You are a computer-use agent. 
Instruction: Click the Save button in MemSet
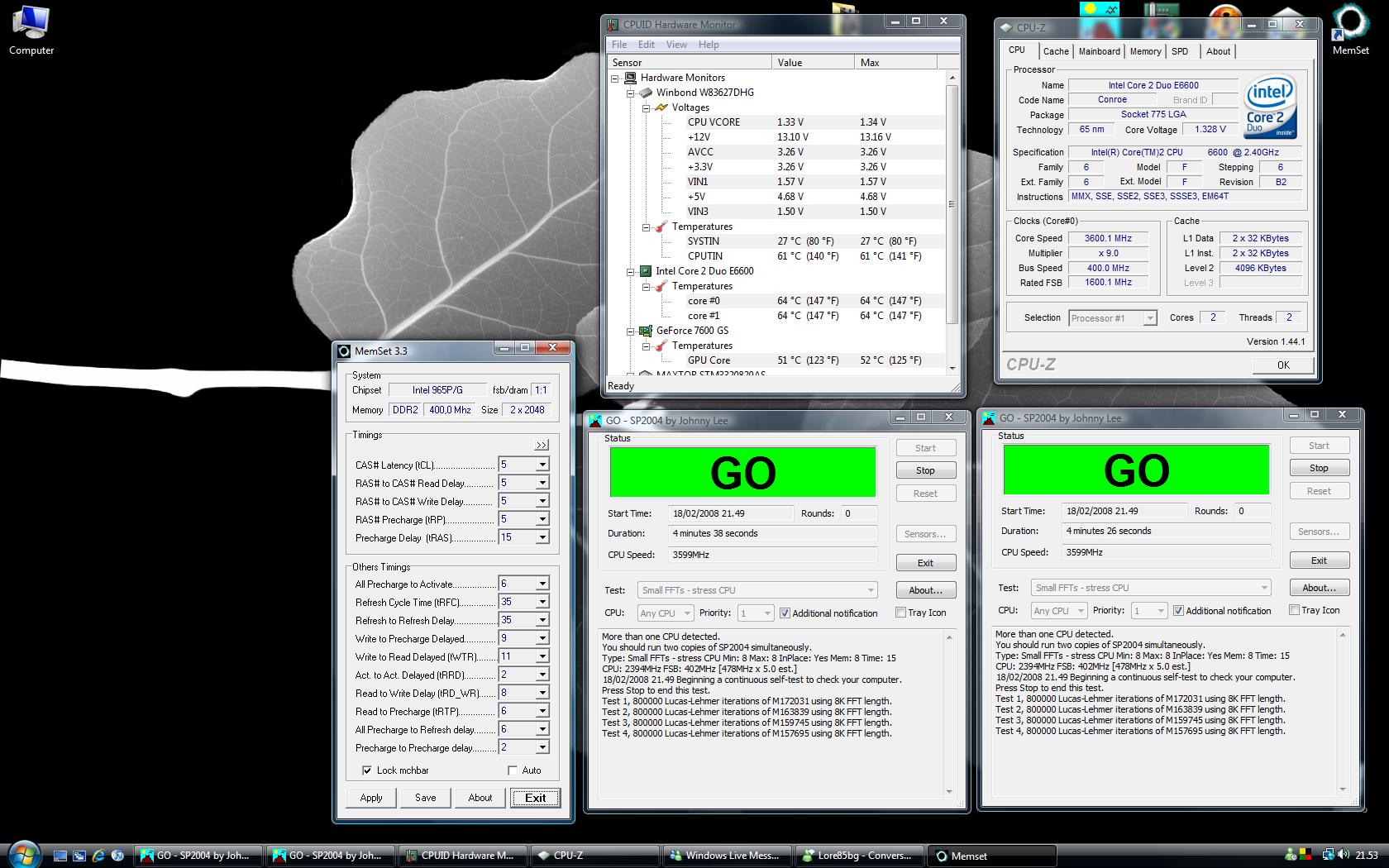click(x=426, y=798)
